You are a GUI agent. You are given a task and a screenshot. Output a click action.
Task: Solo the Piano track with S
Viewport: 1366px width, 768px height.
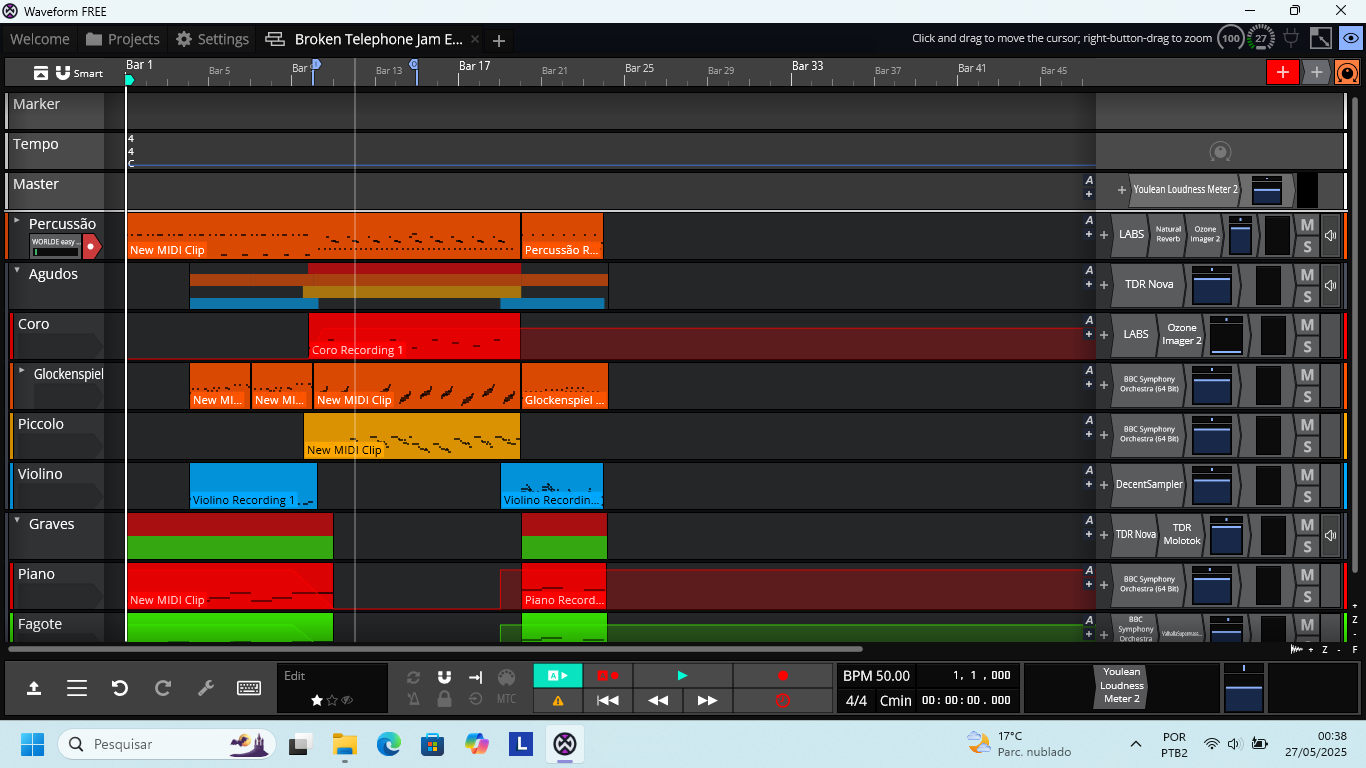pyautogui.click(x=1307, y=597)
